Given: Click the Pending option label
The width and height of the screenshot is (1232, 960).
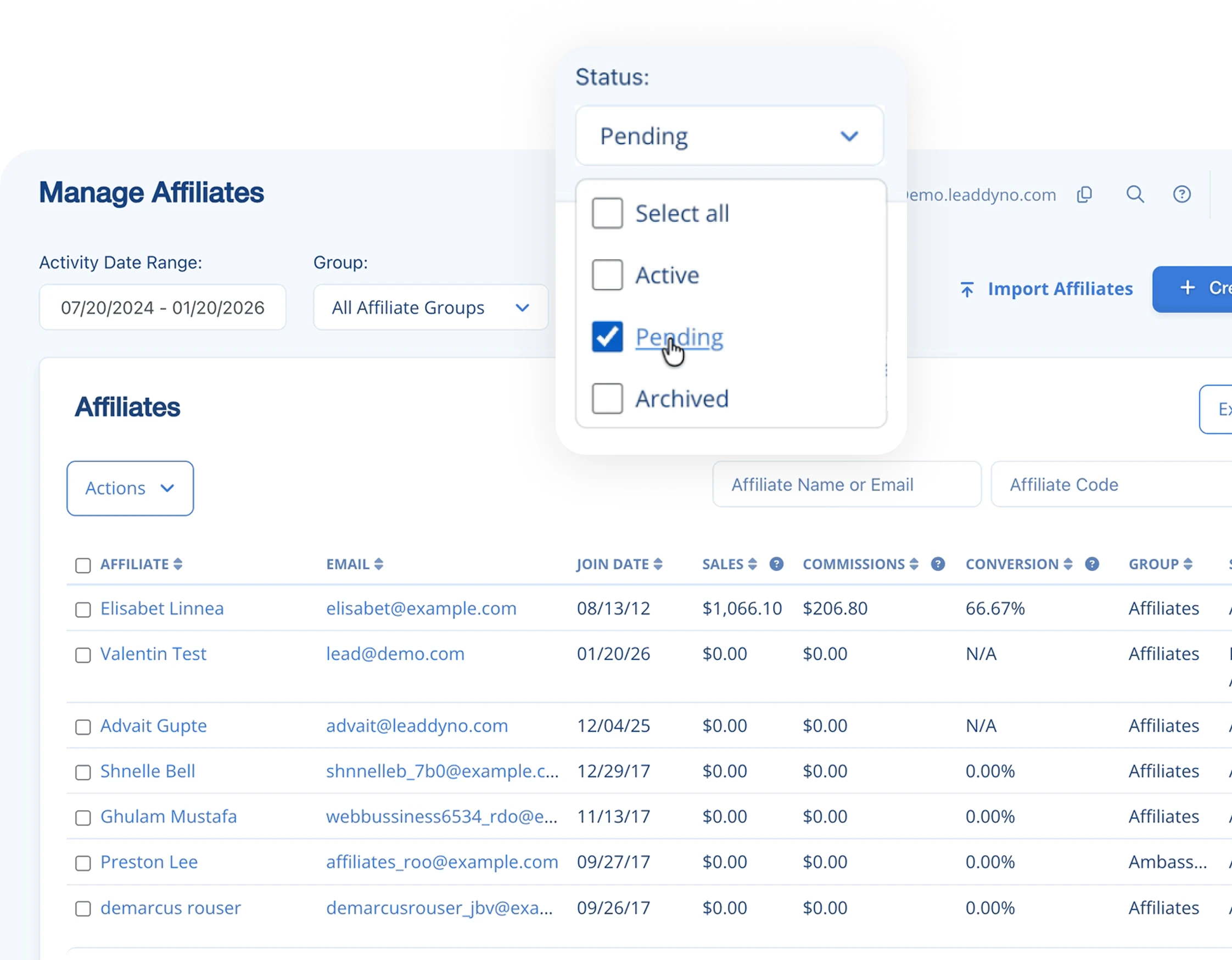Looking at the screenshot, I should pyautogui.click(x=679, y=337).
